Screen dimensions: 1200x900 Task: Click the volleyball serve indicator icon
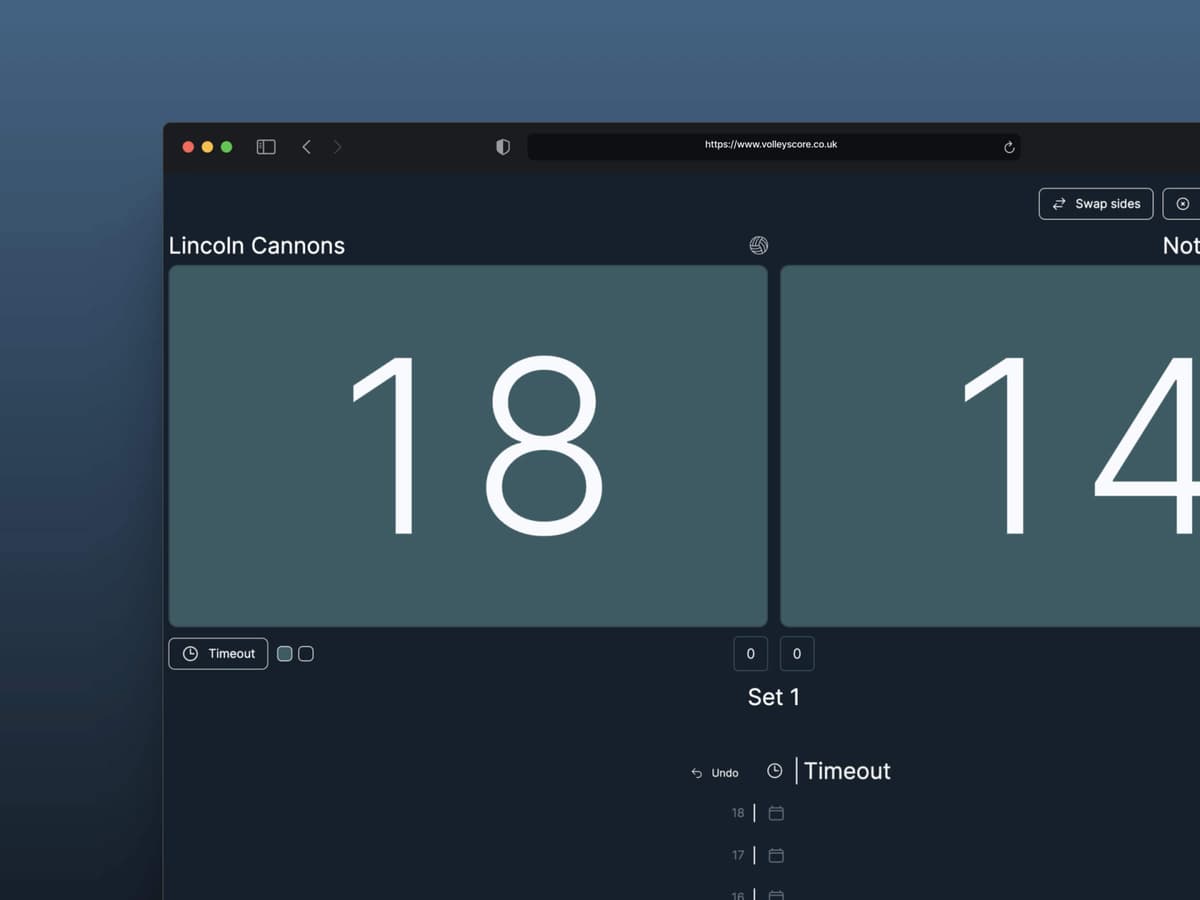pos(758,245)
